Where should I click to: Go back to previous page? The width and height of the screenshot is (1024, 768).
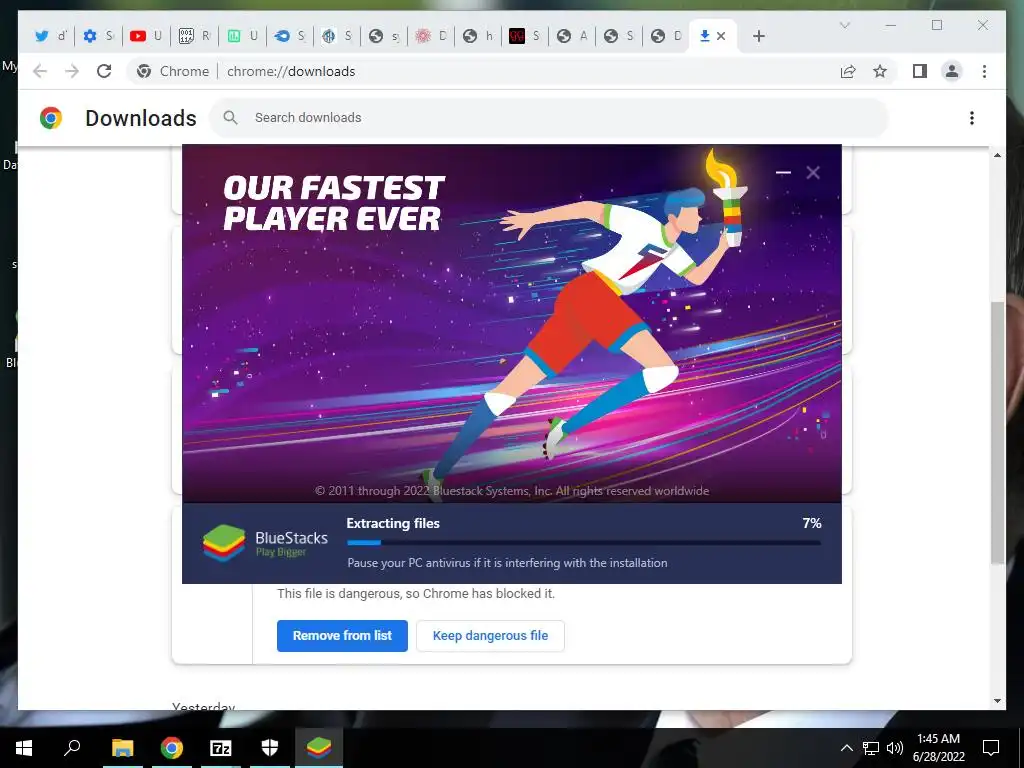click(x=40, y=71)
